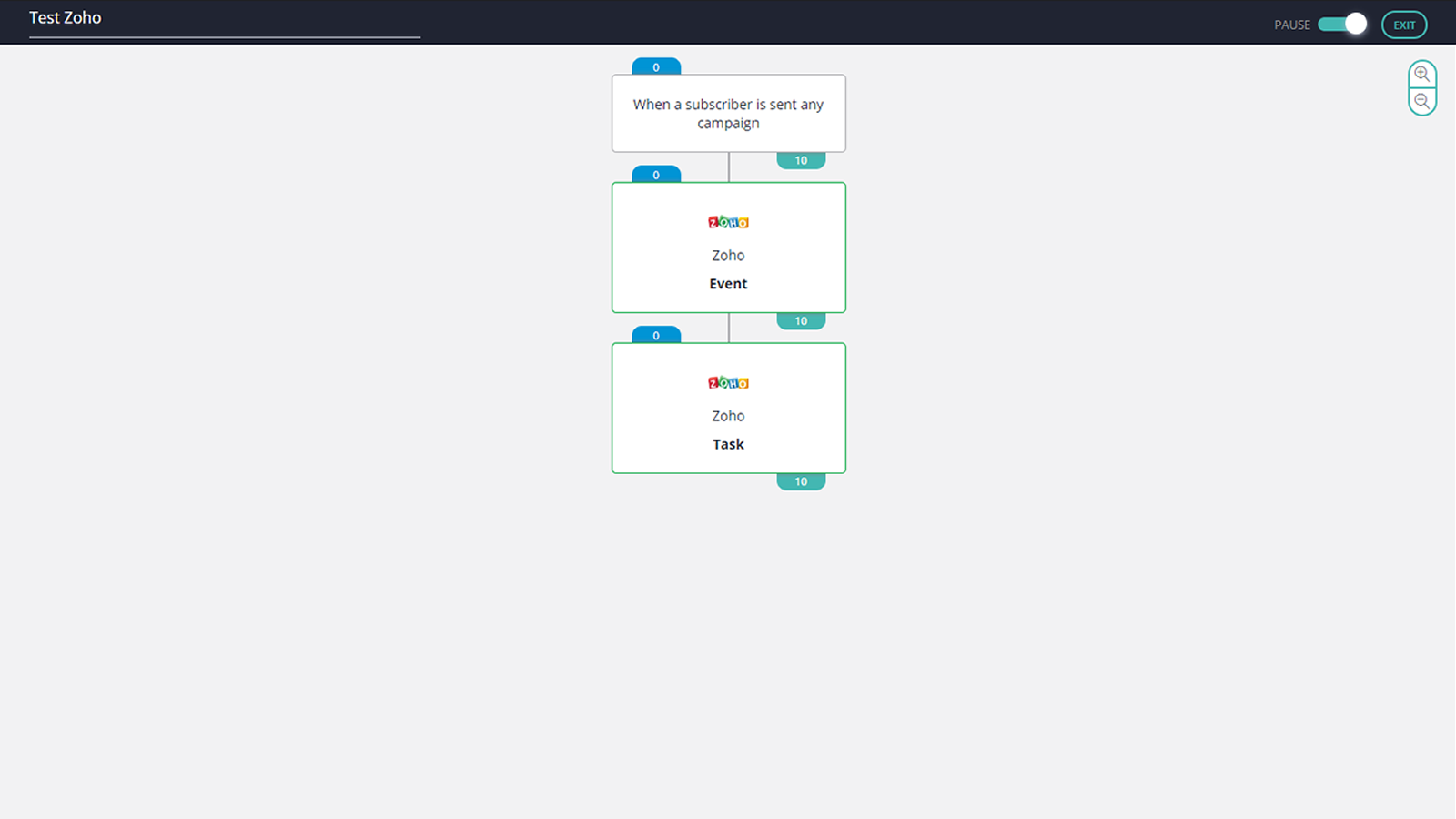Click the zoom out magnifier icon
The image size is (1456, 819).
[x=1421, y=102]
